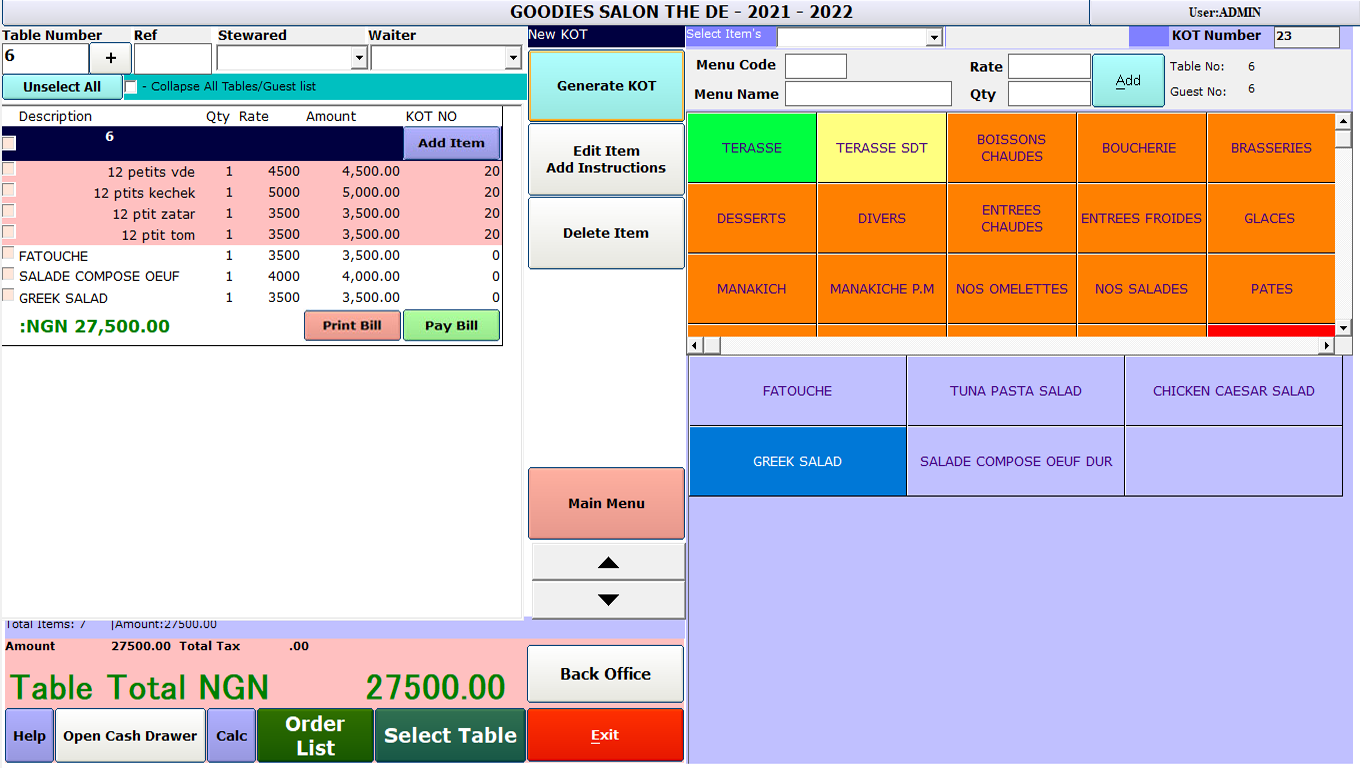Open the Order List
The width and height of the screenshot is (1360, 768).
pos(315,735)
